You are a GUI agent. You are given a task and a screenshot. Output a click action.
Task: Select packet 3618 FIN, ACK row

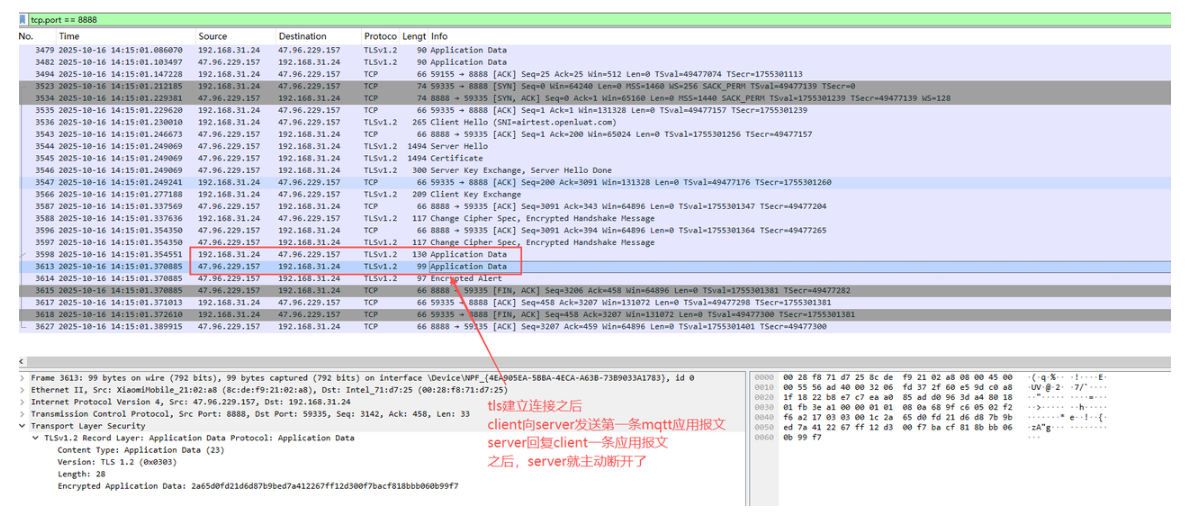tap(594, 315)
